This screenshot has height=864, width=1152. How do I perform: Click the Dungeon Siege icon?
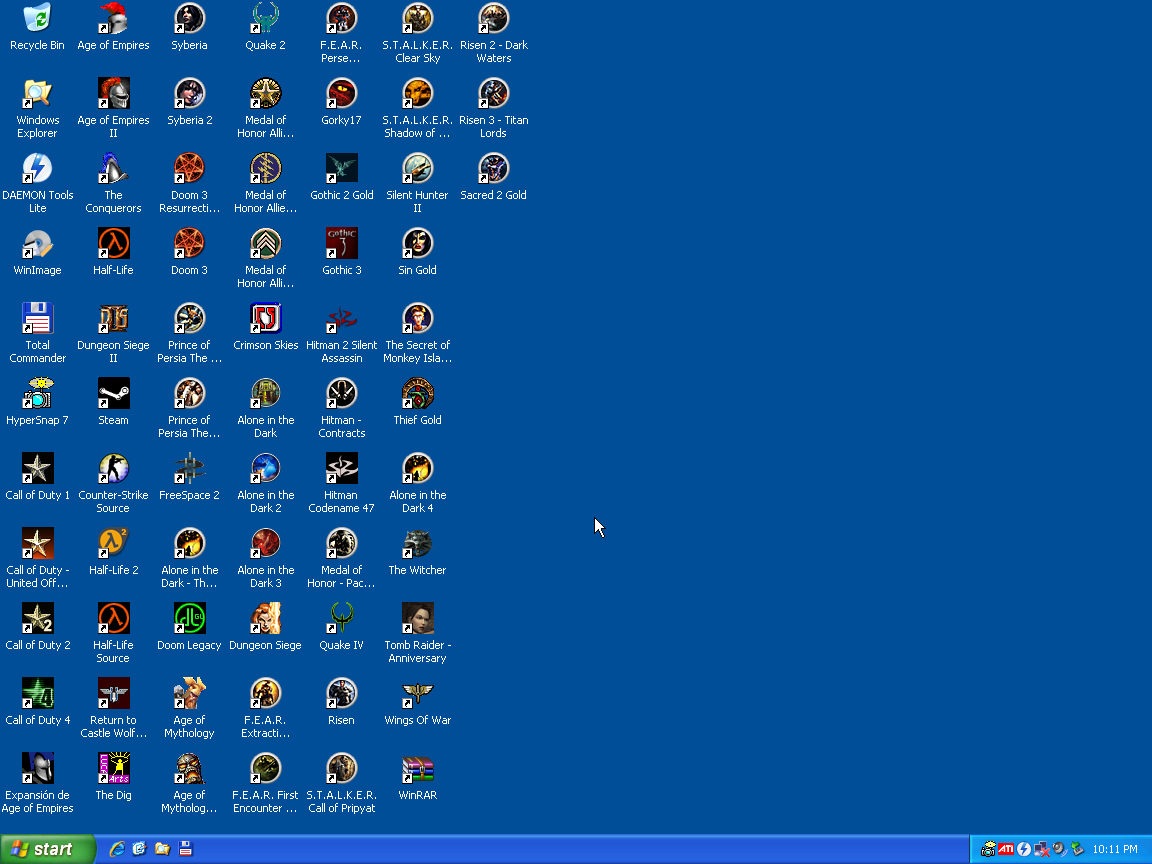click(x=265, y=619)
